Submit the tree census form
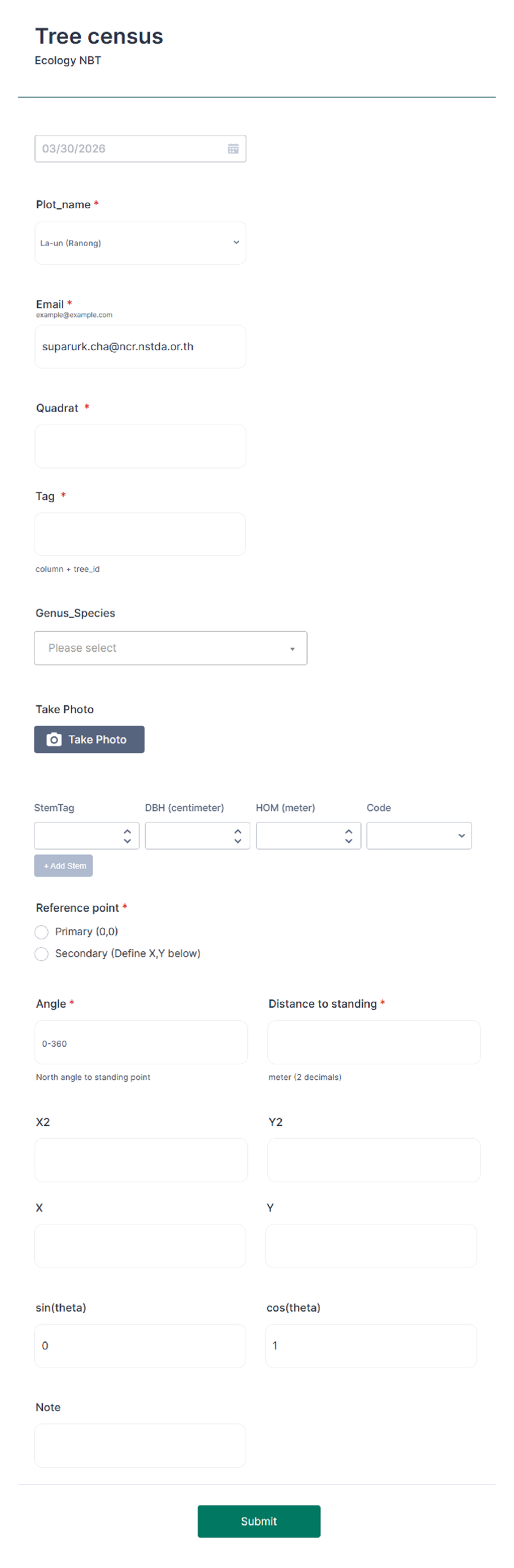514x1568 pixels. [258, 1520]
